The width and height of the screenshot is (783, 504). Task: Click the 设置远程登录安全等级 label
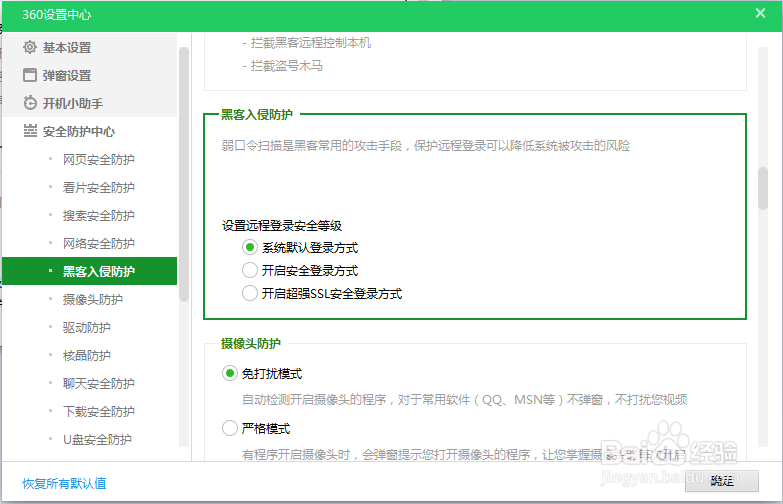(x=282, y=226)
